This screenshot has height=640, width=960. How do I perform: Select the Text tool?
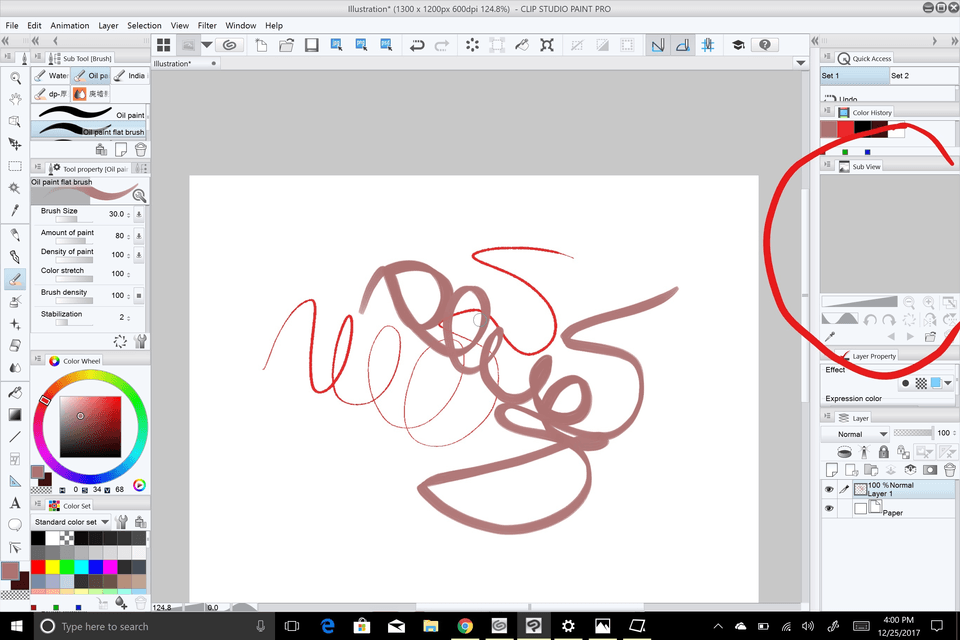click(15, 503)
